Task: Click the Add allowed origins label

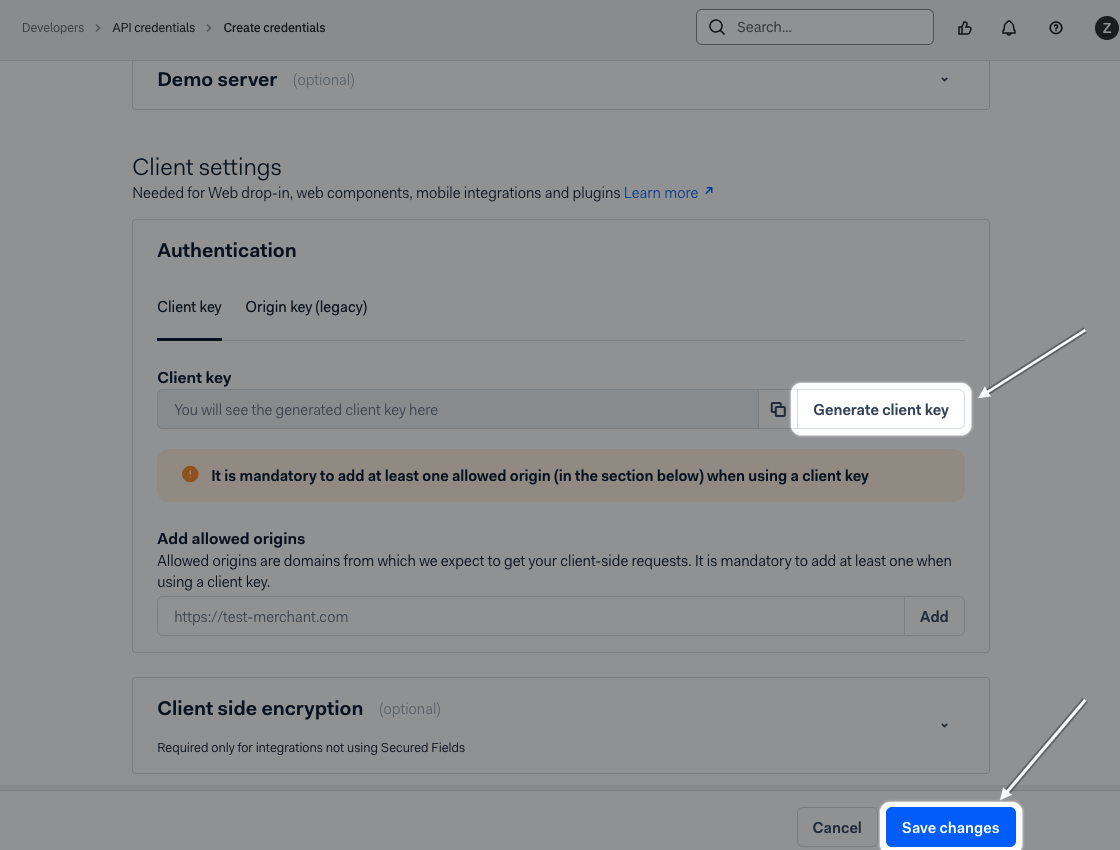Action: [x=231, y=539]
